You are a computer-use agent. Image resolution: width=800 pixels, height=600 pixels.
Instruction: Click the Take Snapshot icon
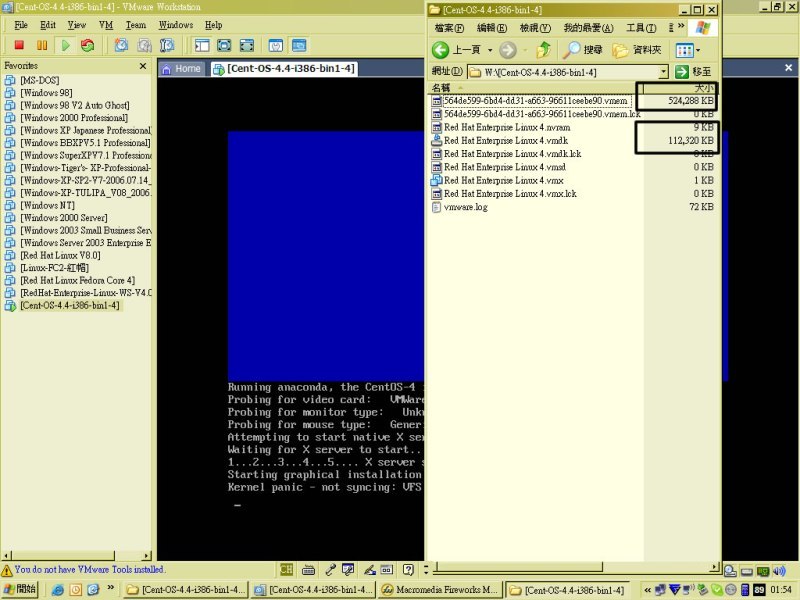click(x=121, y=45)
